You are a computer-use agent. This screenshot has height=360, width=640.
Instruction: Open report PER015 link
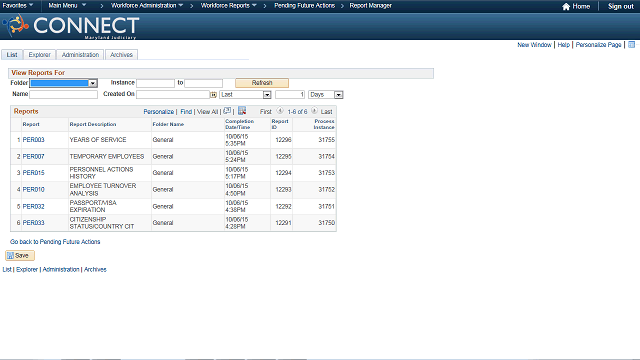(x=33, y=173)
